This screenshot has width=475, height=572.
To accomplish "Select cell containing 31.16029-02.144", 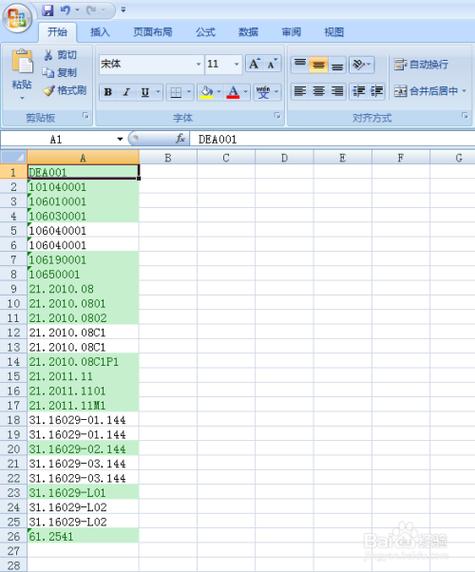I will (x=83, y=449).
